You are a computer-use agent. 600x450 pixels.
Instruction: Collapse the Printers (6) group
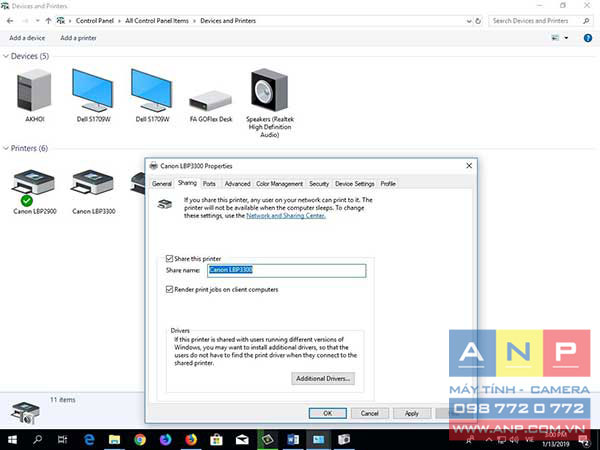(x=6, y=148)
